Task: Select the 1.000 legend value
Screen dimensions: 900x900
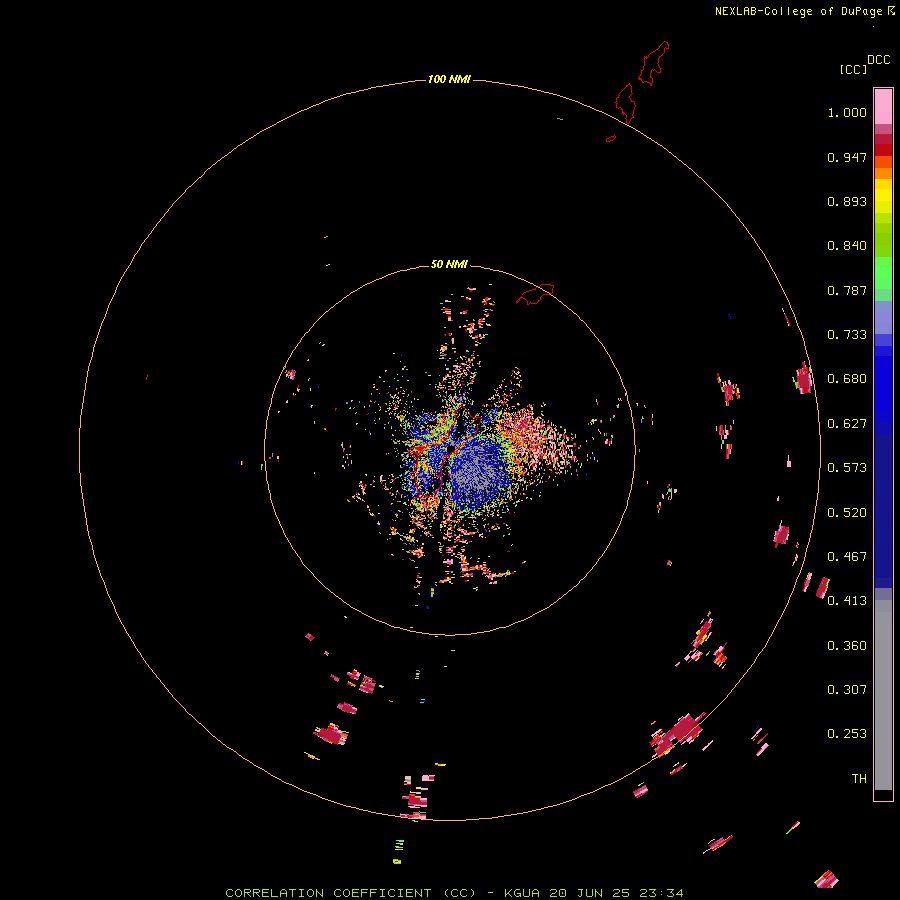Action: [847, 112]
